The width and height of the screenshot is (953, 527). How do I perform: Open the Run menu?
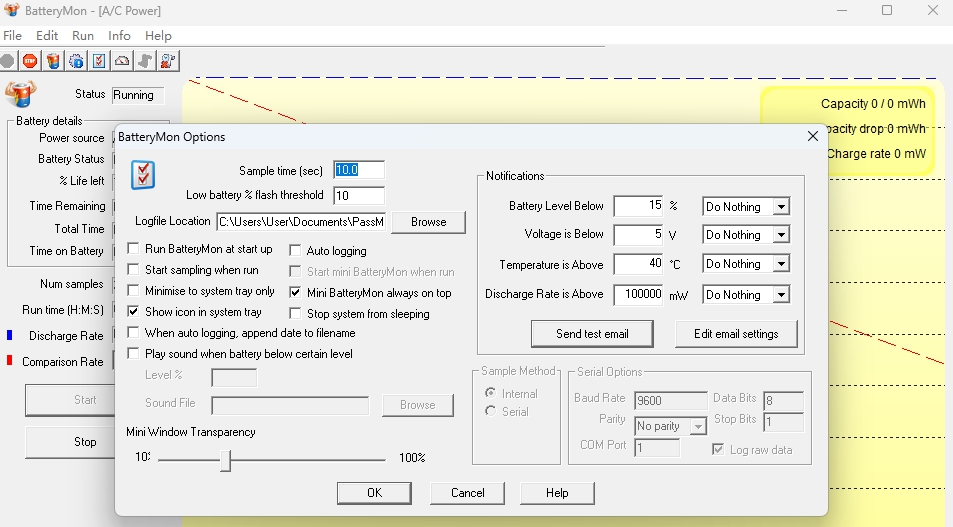pyautogui.click(x=83, y=35)
